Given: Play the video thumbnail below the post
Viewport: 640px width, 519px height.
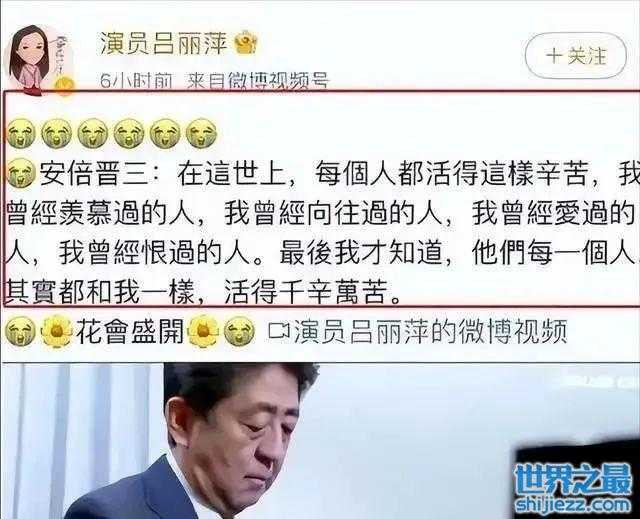Looking at the screenshot, I should coord(320,441).
